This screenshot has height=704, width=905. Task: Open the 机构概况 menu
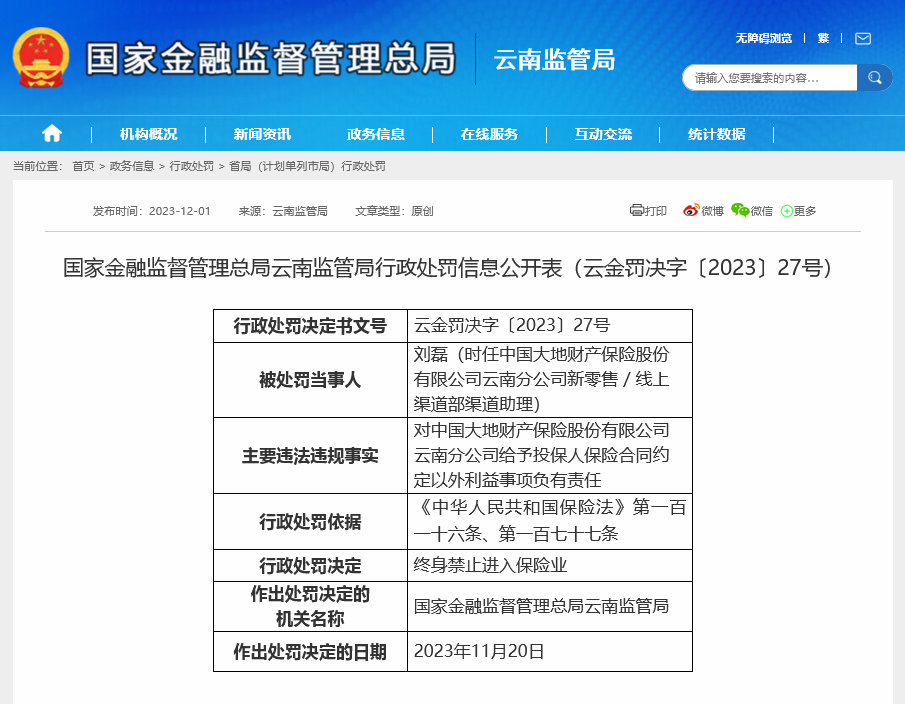point(148,134)
